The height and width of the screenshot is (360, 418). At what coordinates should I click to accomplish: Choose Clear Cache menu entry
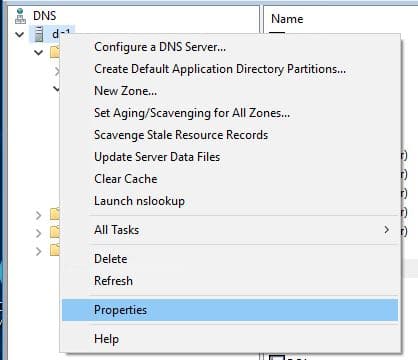coord(230,179)
